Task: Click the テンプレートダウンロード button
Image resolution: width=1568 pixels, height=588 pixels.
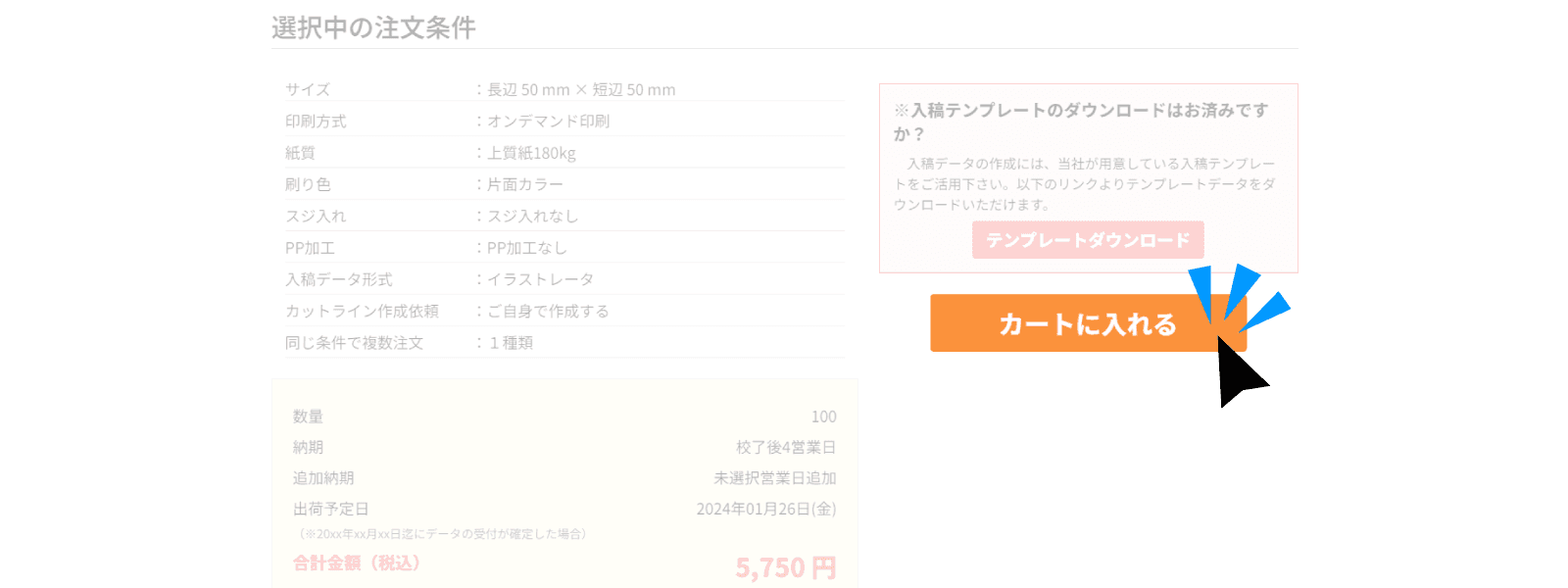Action: [1088, 239]
